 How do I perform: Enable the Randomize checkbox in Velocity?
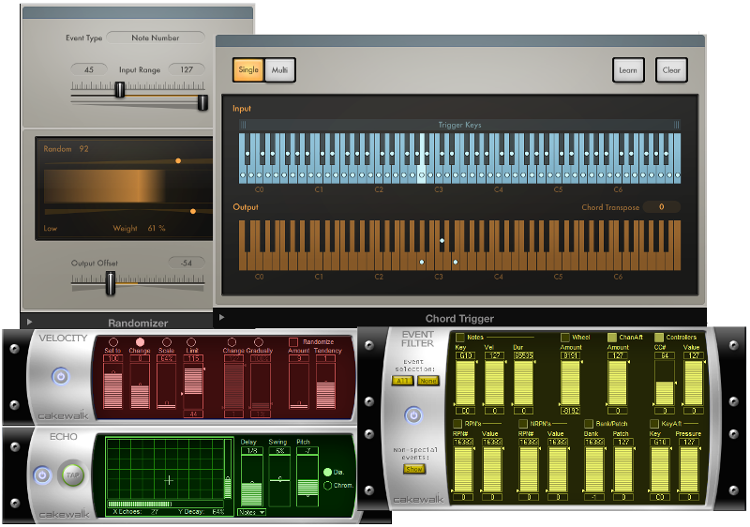pos(293,342)
